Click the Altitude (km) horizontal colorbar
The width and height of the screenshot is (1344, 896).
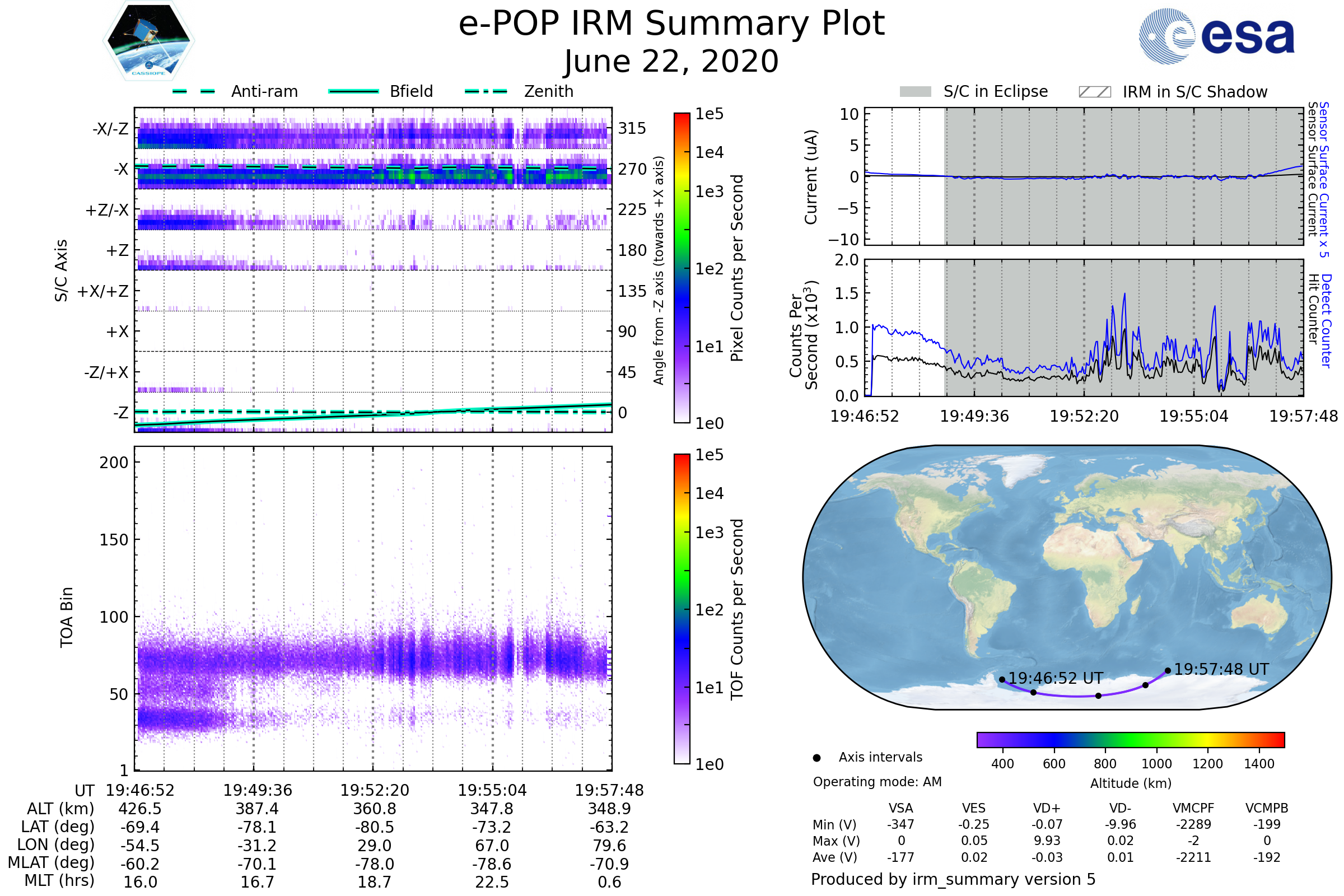(x=1130, y=740)
